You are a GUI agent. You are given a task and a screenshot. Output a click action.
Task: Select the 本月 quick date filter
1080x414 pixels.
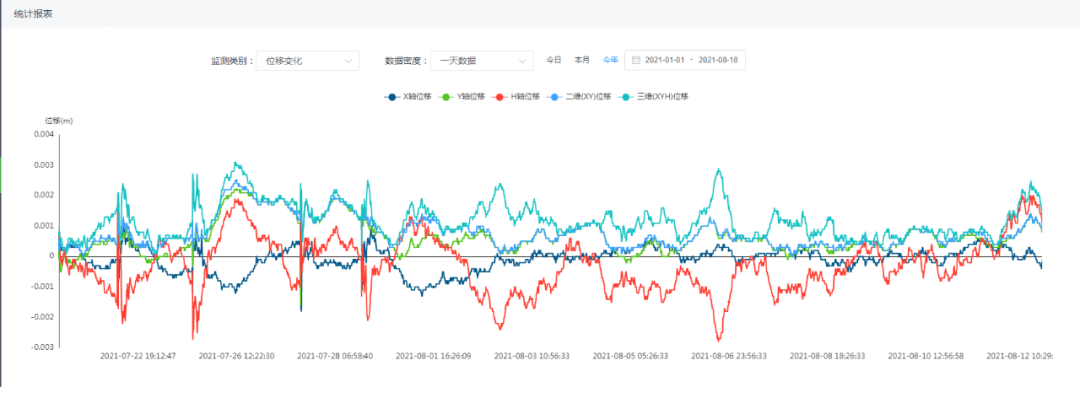click(582, 61)
